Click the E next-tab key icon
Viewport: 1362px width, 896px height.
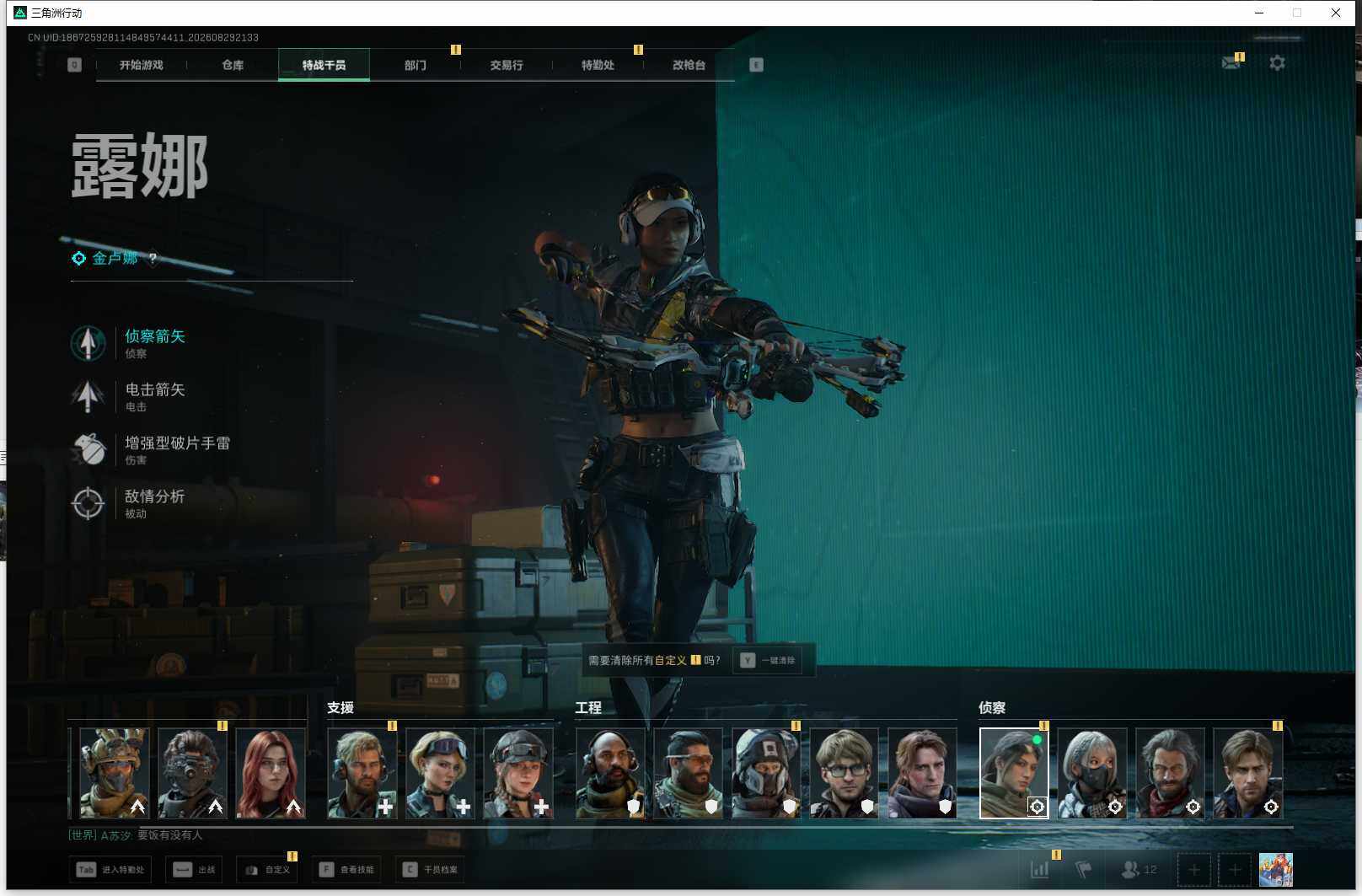point(756,65)
